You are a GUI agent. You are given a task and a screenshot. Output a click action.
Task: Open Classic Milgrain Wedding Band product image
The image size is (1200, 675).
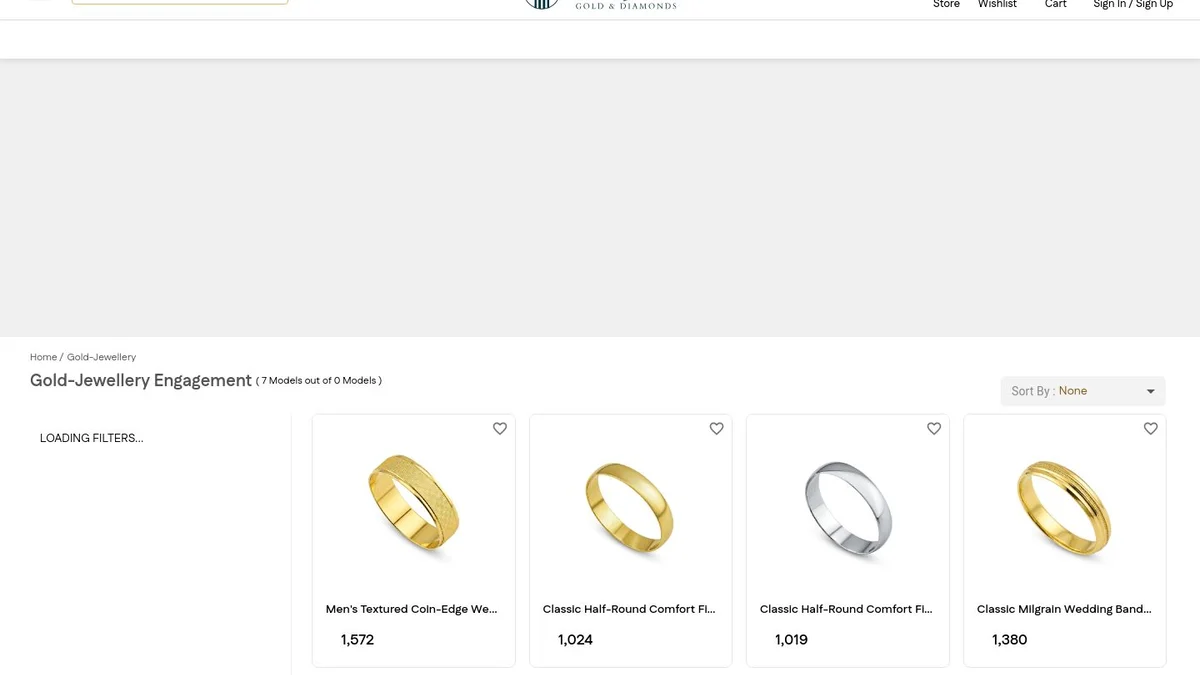click(x=1064, y=507)
